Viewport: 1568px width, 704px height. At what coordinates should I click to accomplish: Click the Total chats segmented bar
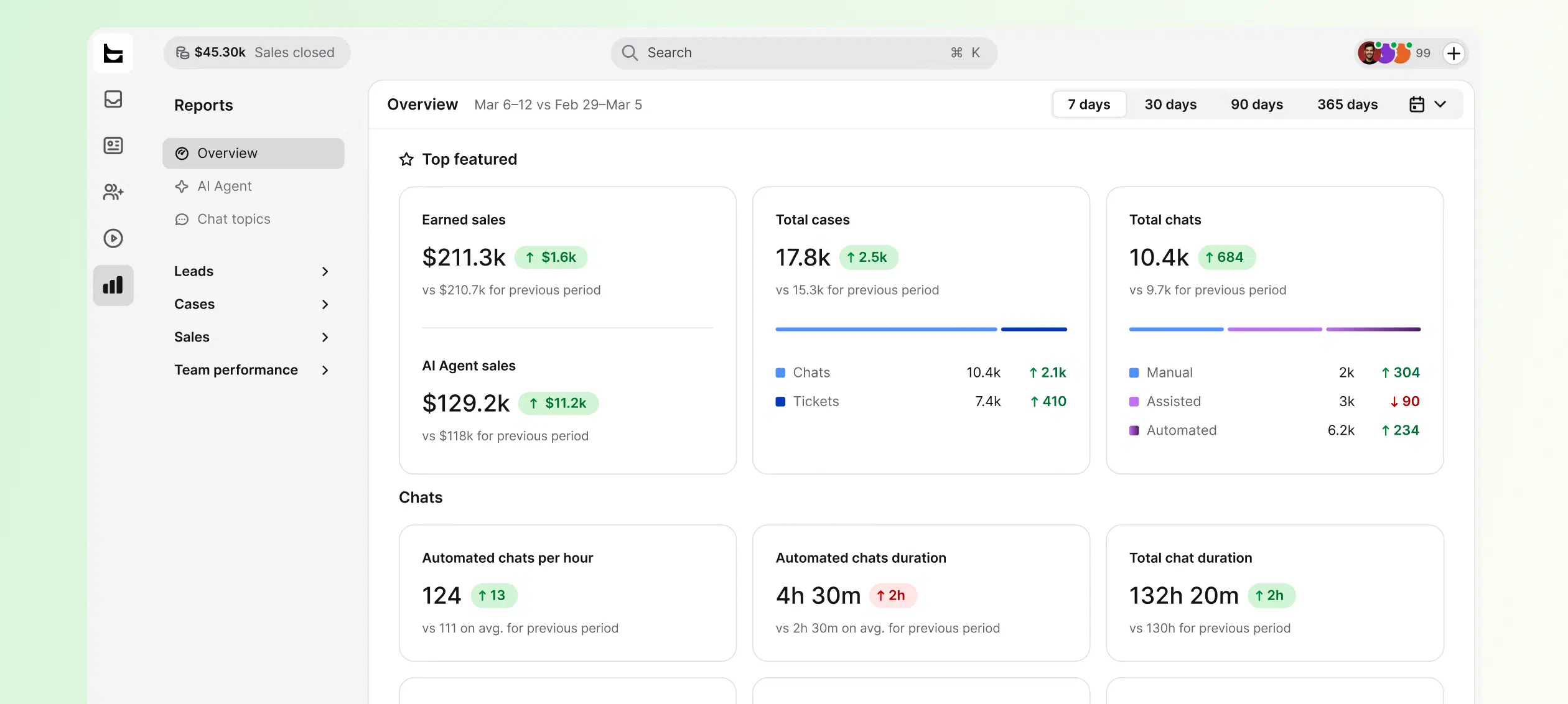pyautogui.click(x=1275, y=329)
